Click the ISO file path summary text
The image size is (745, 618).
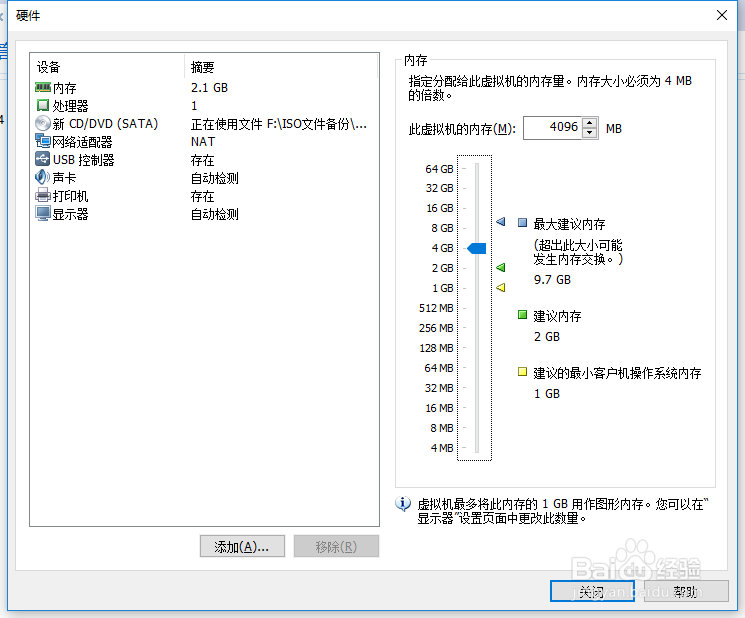coord(279,124)
